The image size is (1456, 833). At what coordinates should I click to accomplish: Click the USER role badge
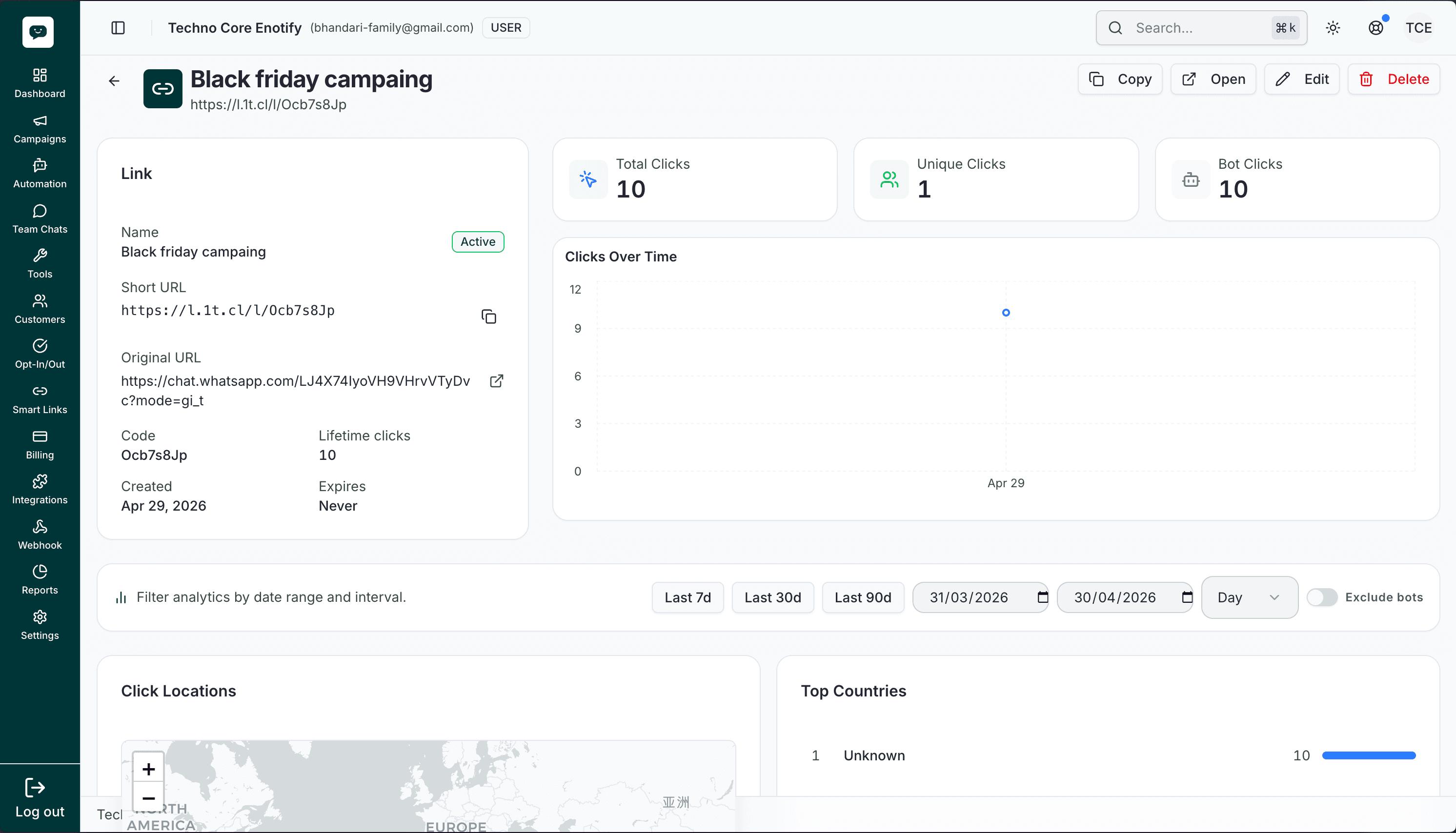click(x=506, y=27)
